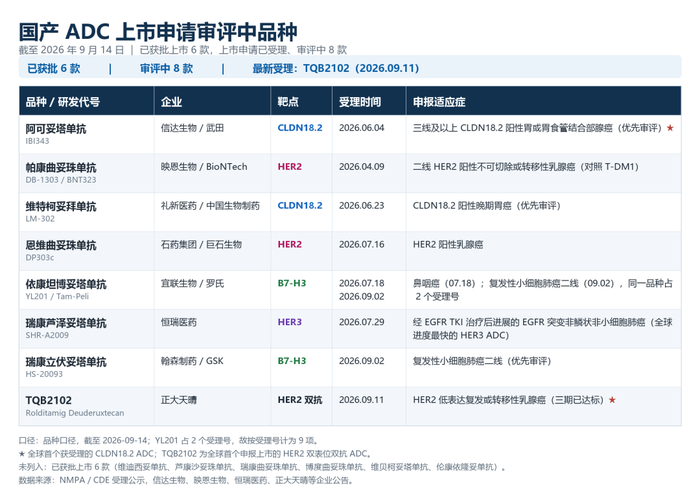
Task: Click the code YL201 / Tam-Peli
Action: pos(57,297)
